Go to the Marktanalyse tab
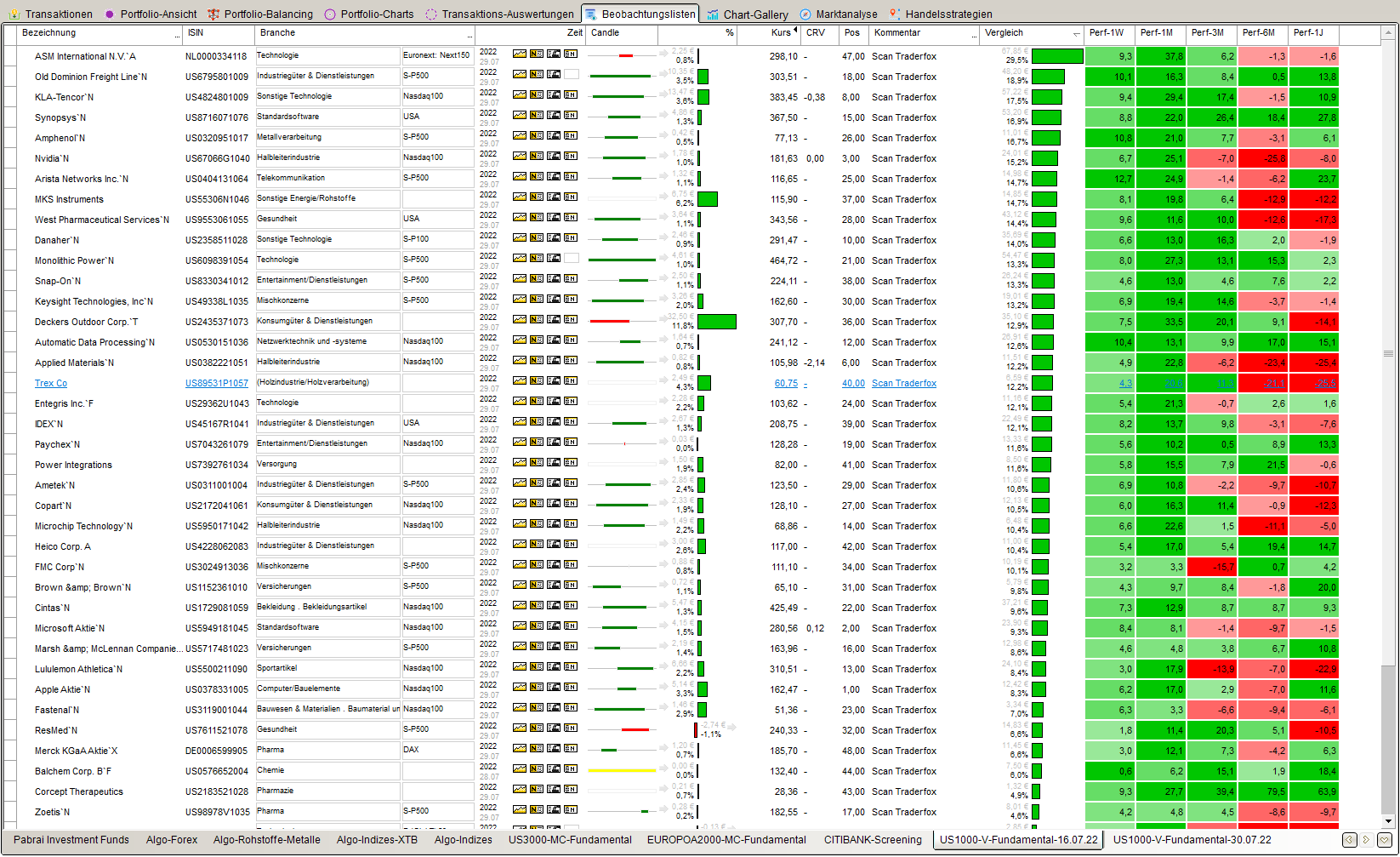 pos(838,14)
